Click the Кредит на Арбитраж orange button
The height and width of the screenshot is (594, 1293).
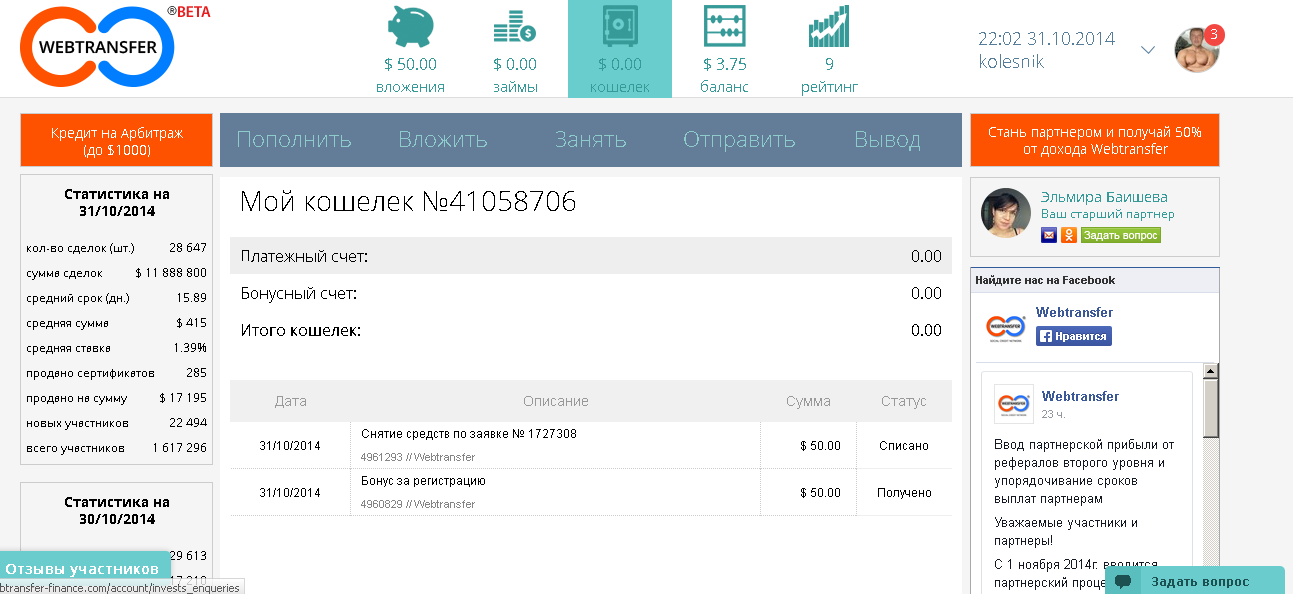pos(117,140)
